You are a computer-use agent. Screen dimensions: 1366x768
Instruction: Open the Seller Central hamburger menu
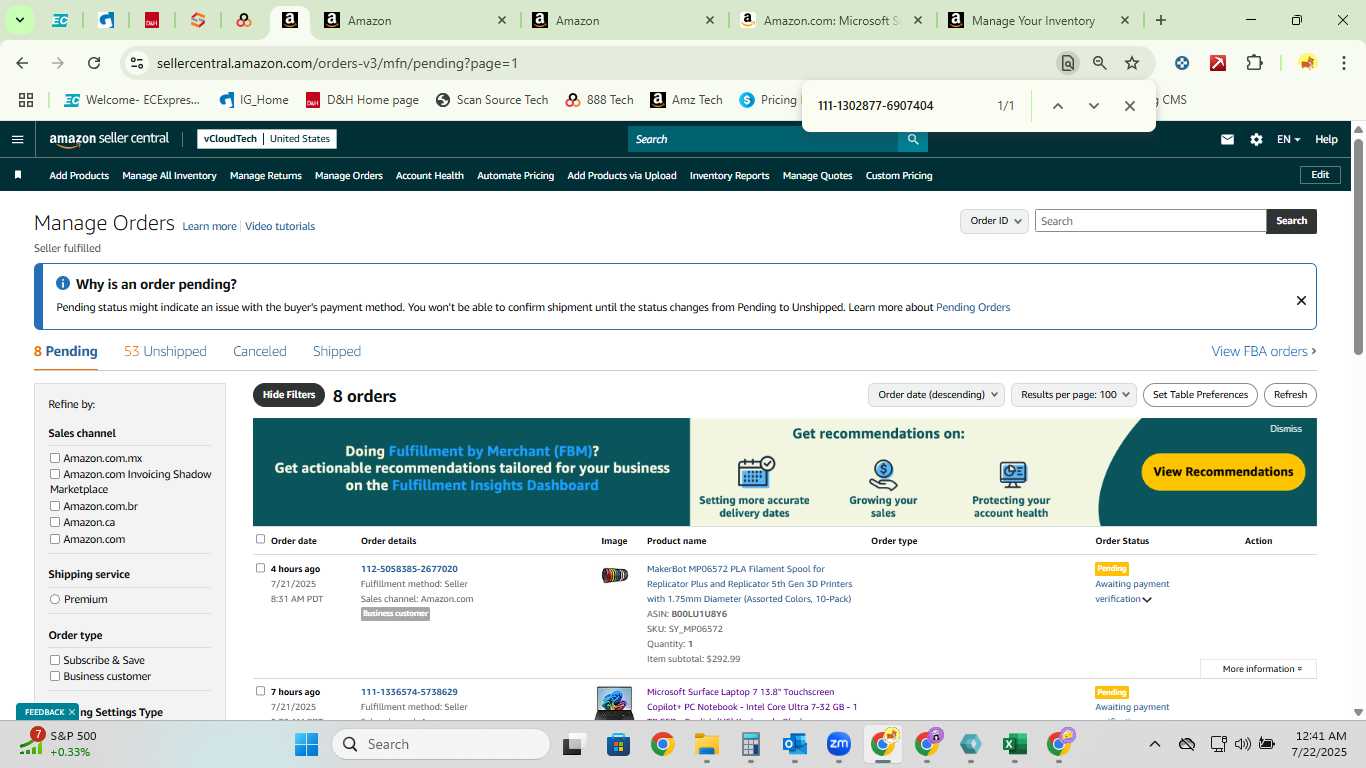click(17, 139)
